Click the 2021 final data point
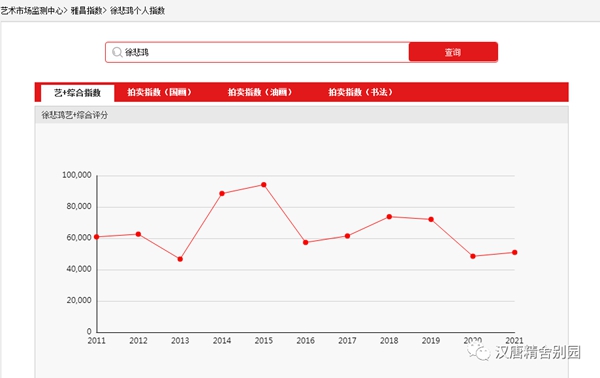 click(515, 253)
